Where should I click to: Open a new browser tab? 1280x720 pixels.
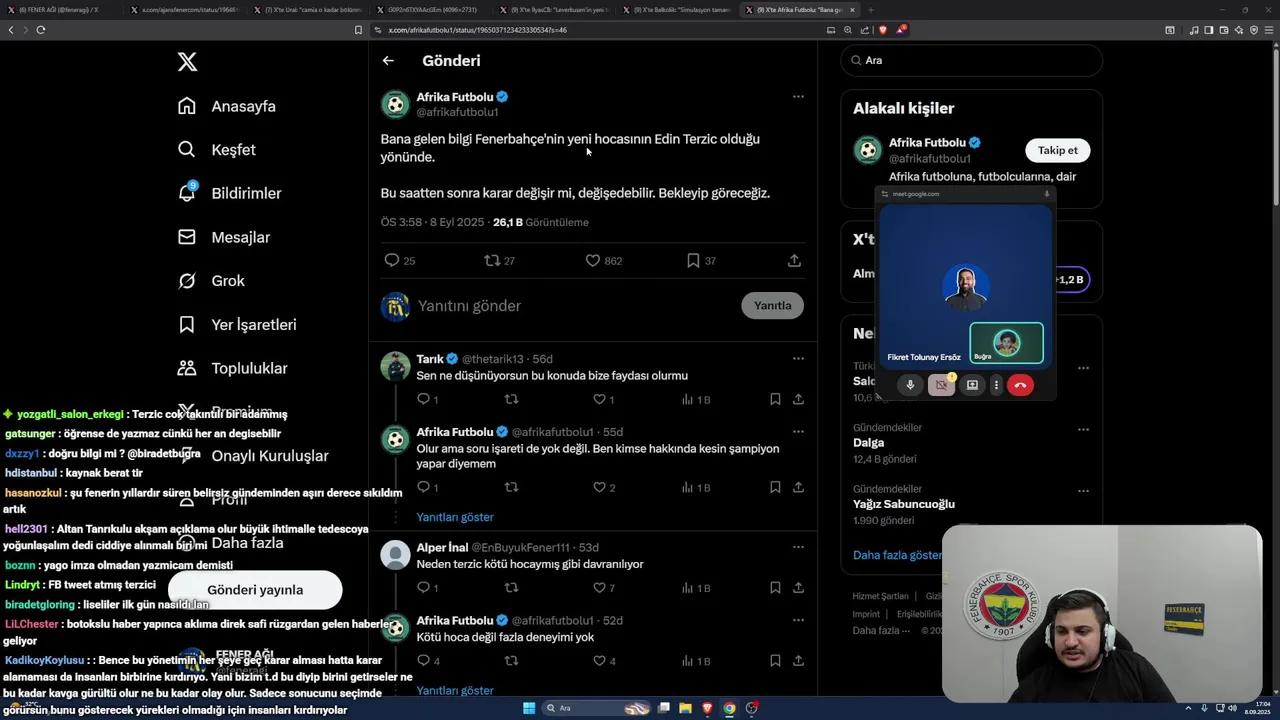coord(871,10)
